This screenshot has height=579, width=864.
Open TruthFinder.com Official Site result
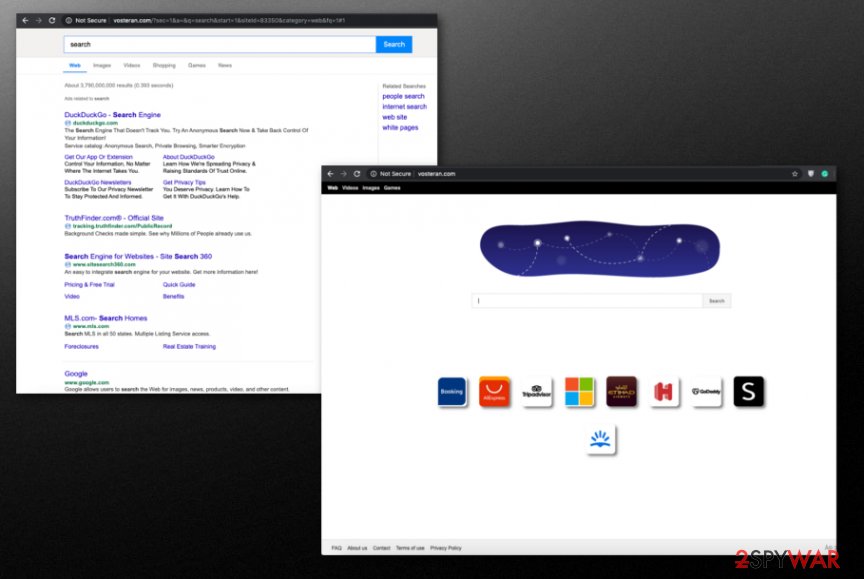coord(114,218)
